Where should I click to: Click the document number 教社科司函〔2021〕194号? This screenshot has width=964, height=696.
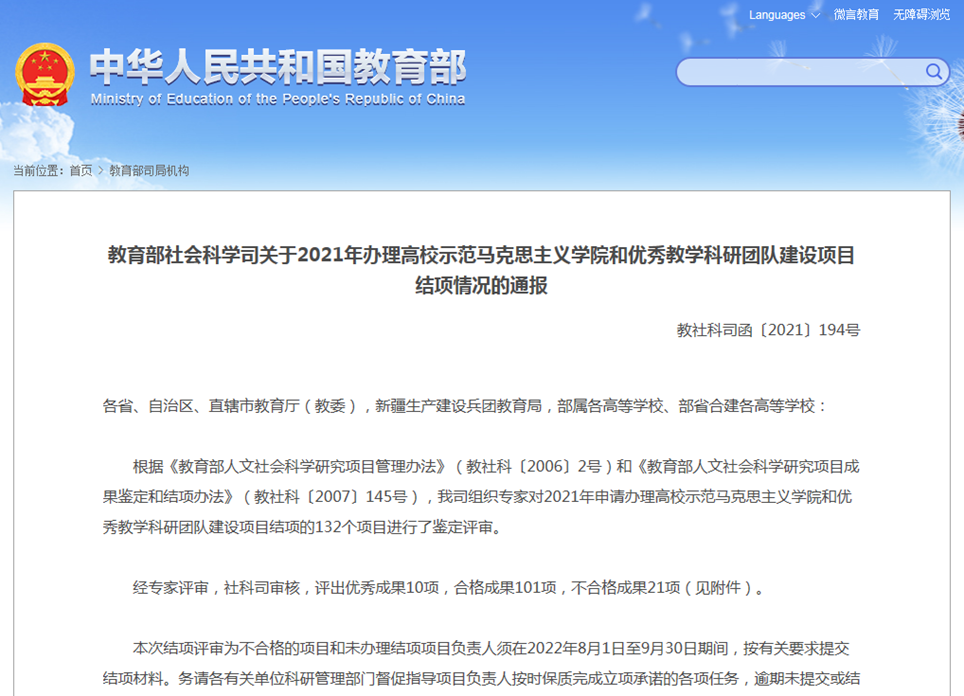768,330
